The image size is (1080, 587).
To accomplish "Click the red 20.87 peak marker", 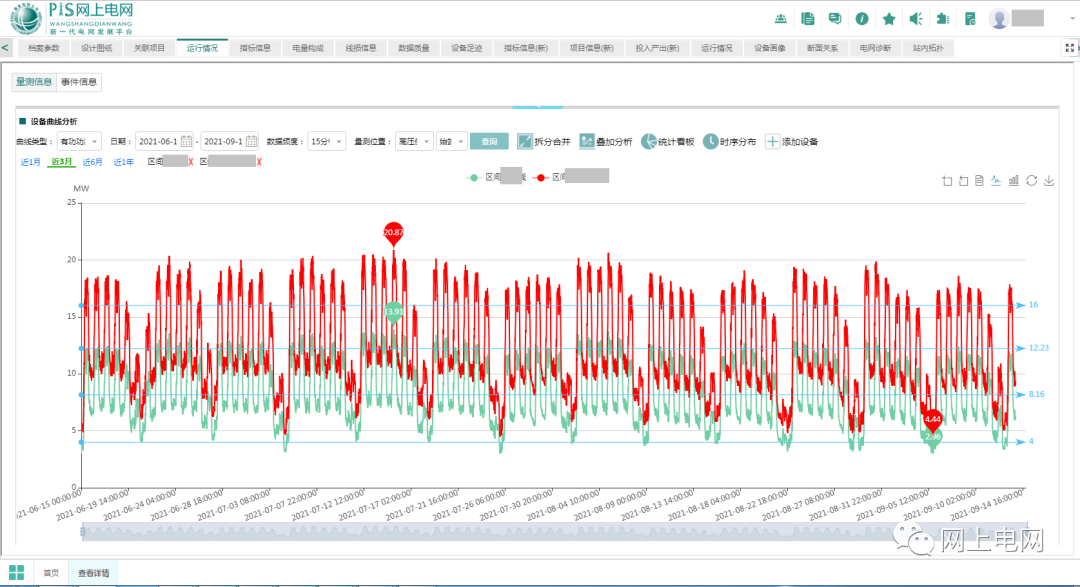I will pos(393,233).
